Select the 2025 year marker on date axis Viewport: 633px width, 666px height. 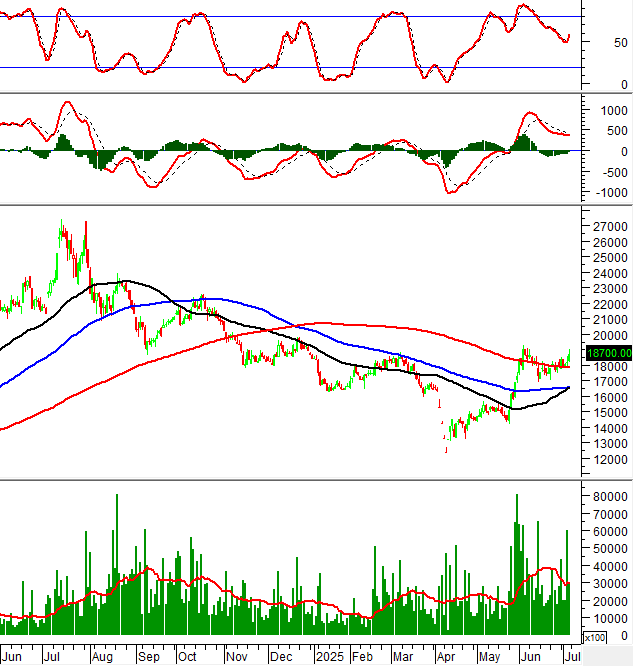(x=329, y=657)
